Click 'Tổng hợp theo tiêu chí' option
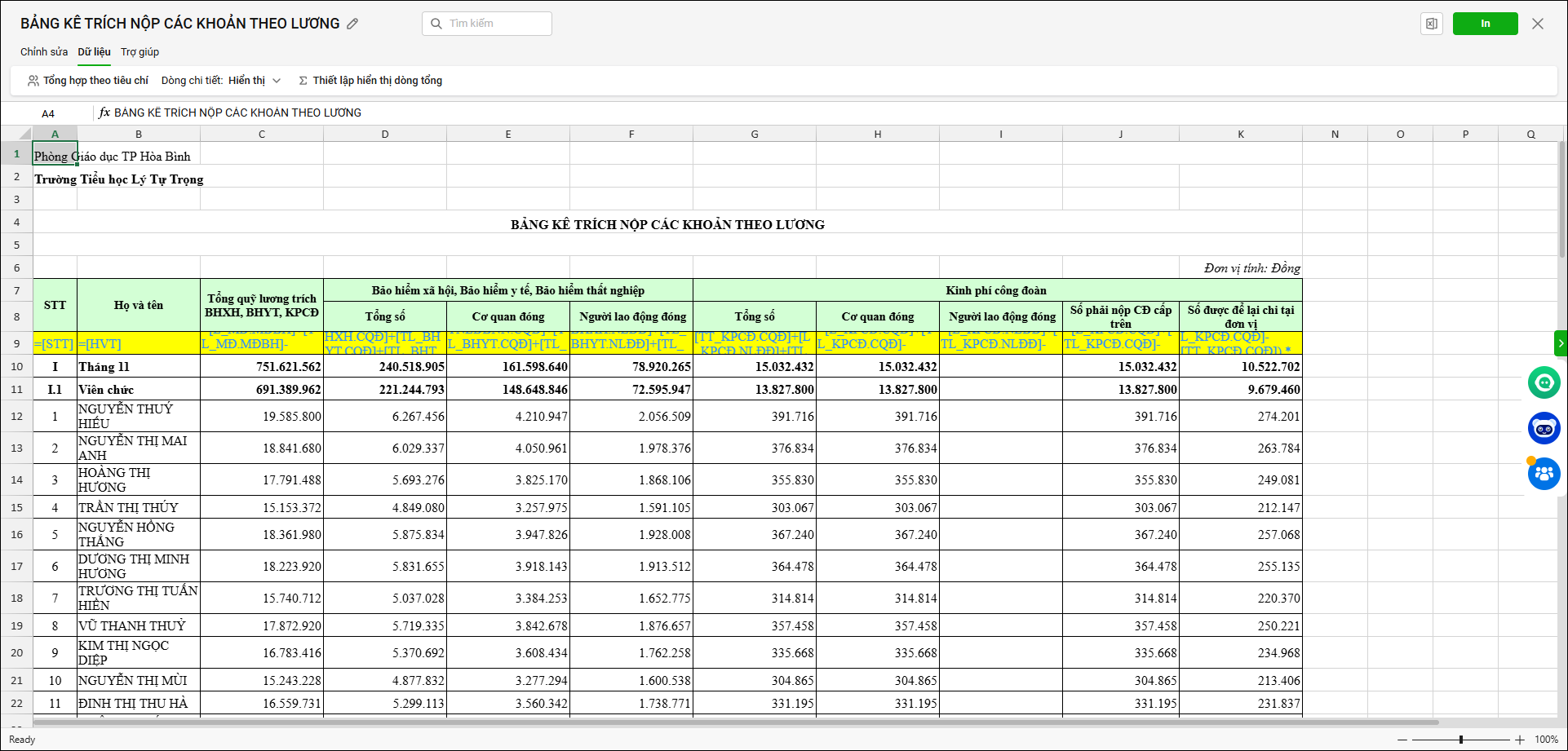The image size is (1568, 751). [88, 81]
